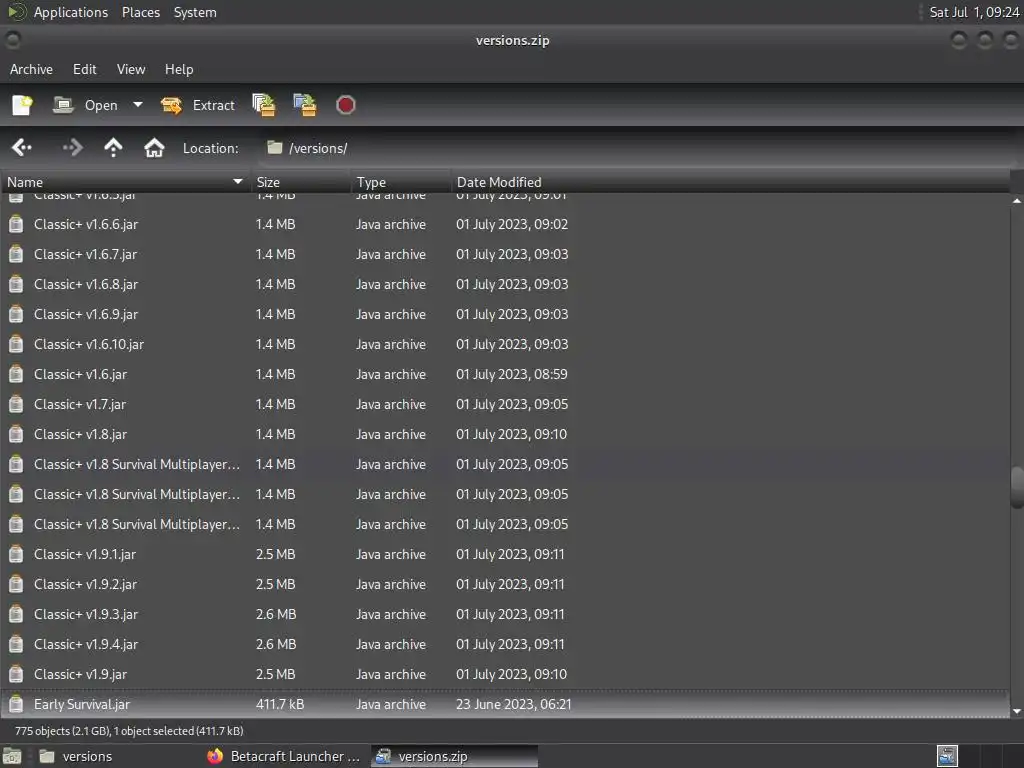The width and height of the screenshot is (1024, 768).
Task: Click the 411.7 kB size cell
Action: click(280, 705)
